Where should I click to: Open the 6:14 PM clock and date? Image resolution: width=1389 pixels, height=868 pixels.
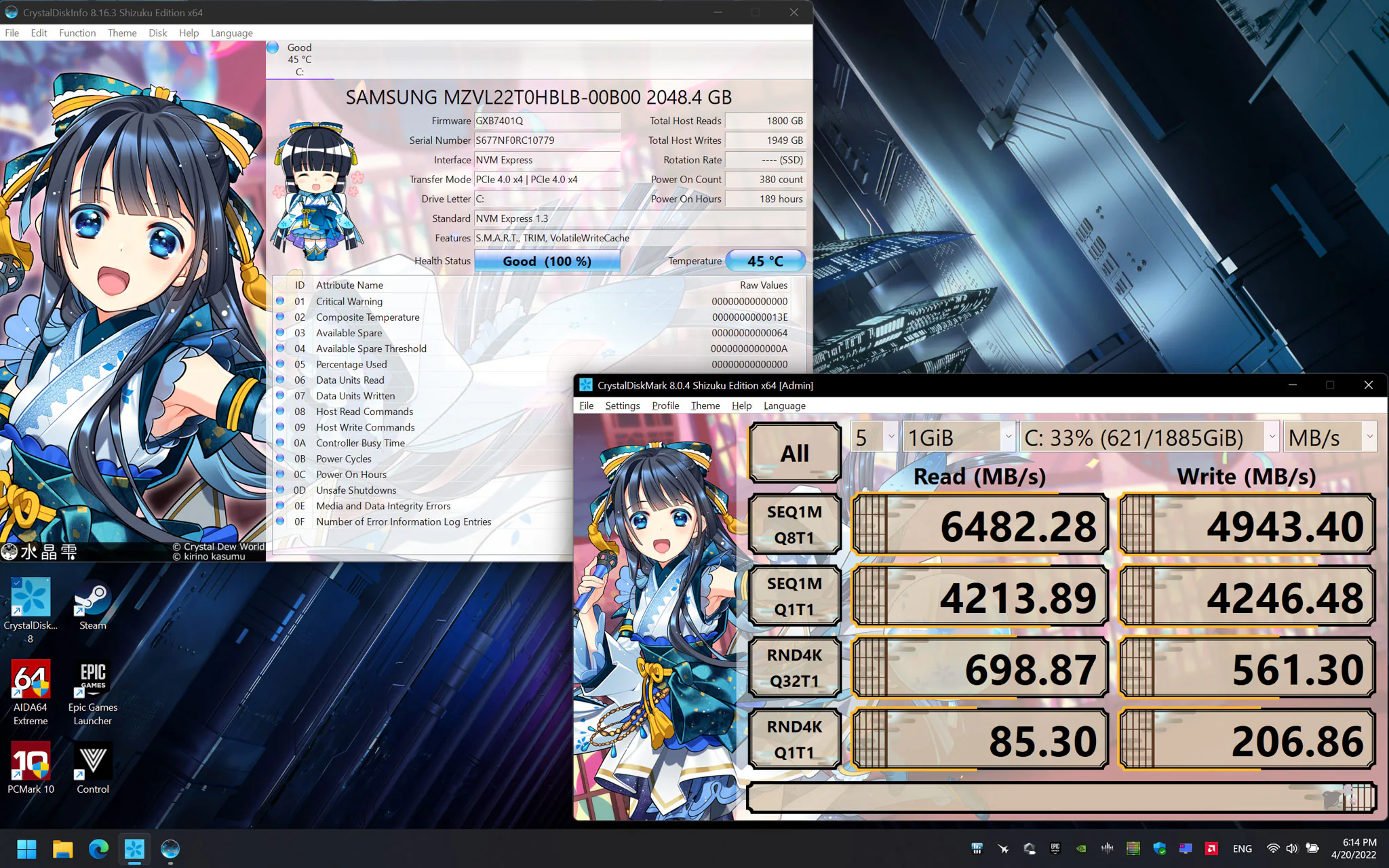1354,848
